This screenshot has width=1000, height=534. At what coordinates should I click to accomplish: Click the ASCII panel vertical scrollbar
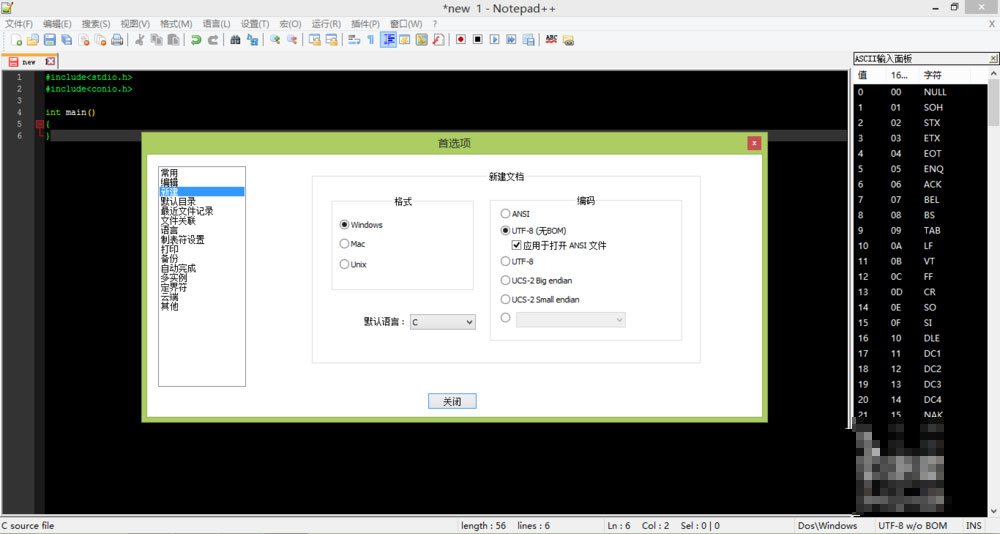994,293
